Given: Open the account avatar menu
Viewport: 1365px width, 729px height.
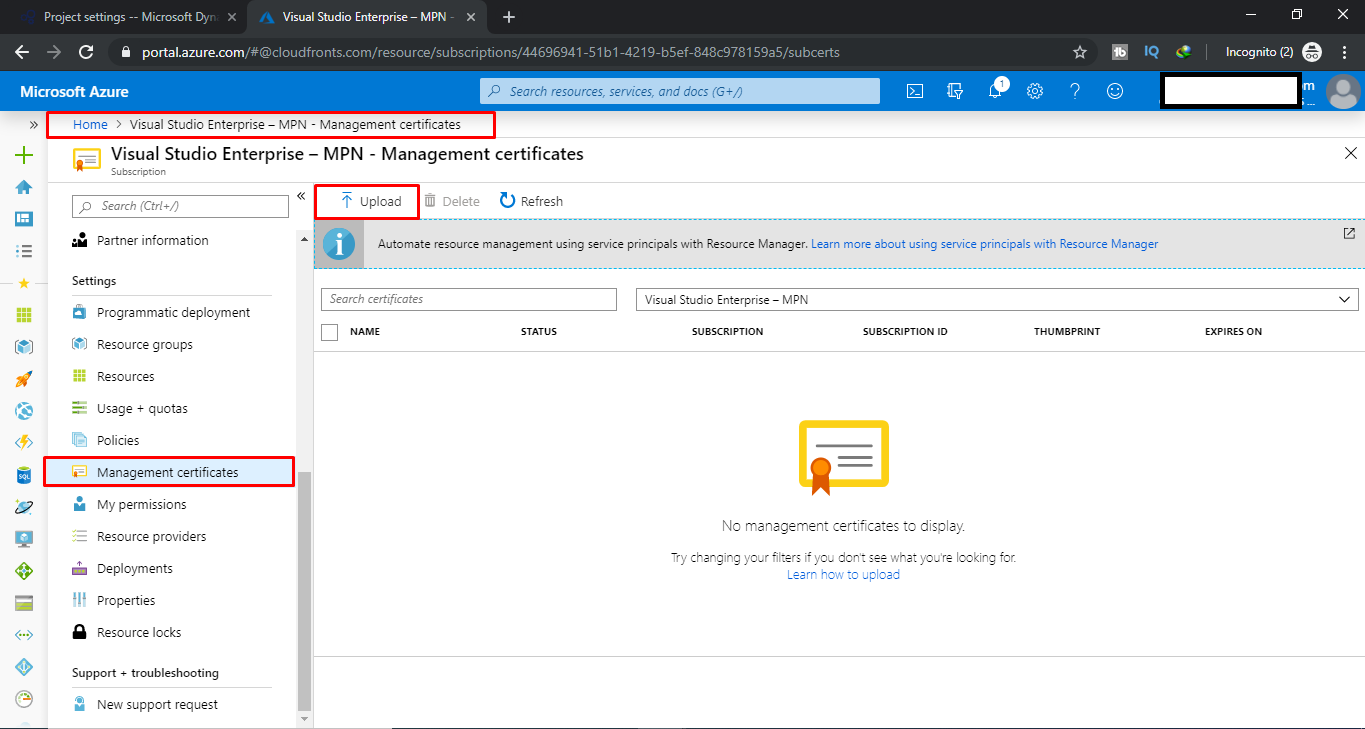Looking at the screenshot, I should [1342, 91].
